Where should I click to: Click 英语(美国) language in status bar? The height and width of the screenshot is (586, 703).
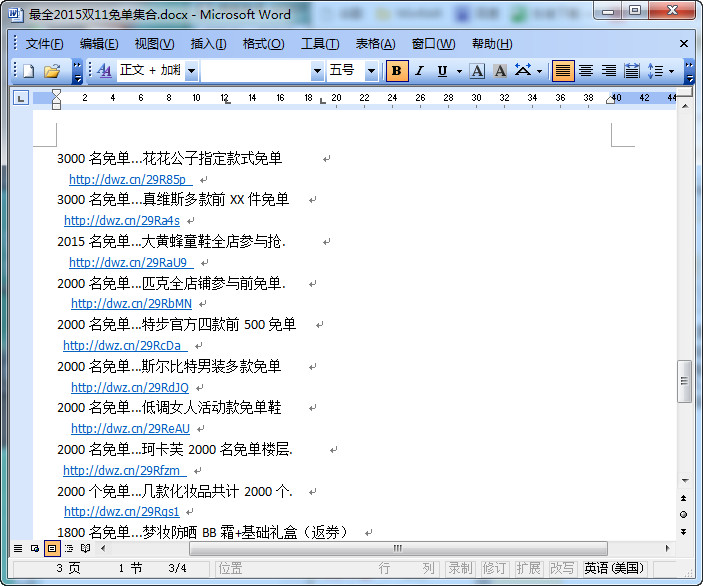[614, 569]
